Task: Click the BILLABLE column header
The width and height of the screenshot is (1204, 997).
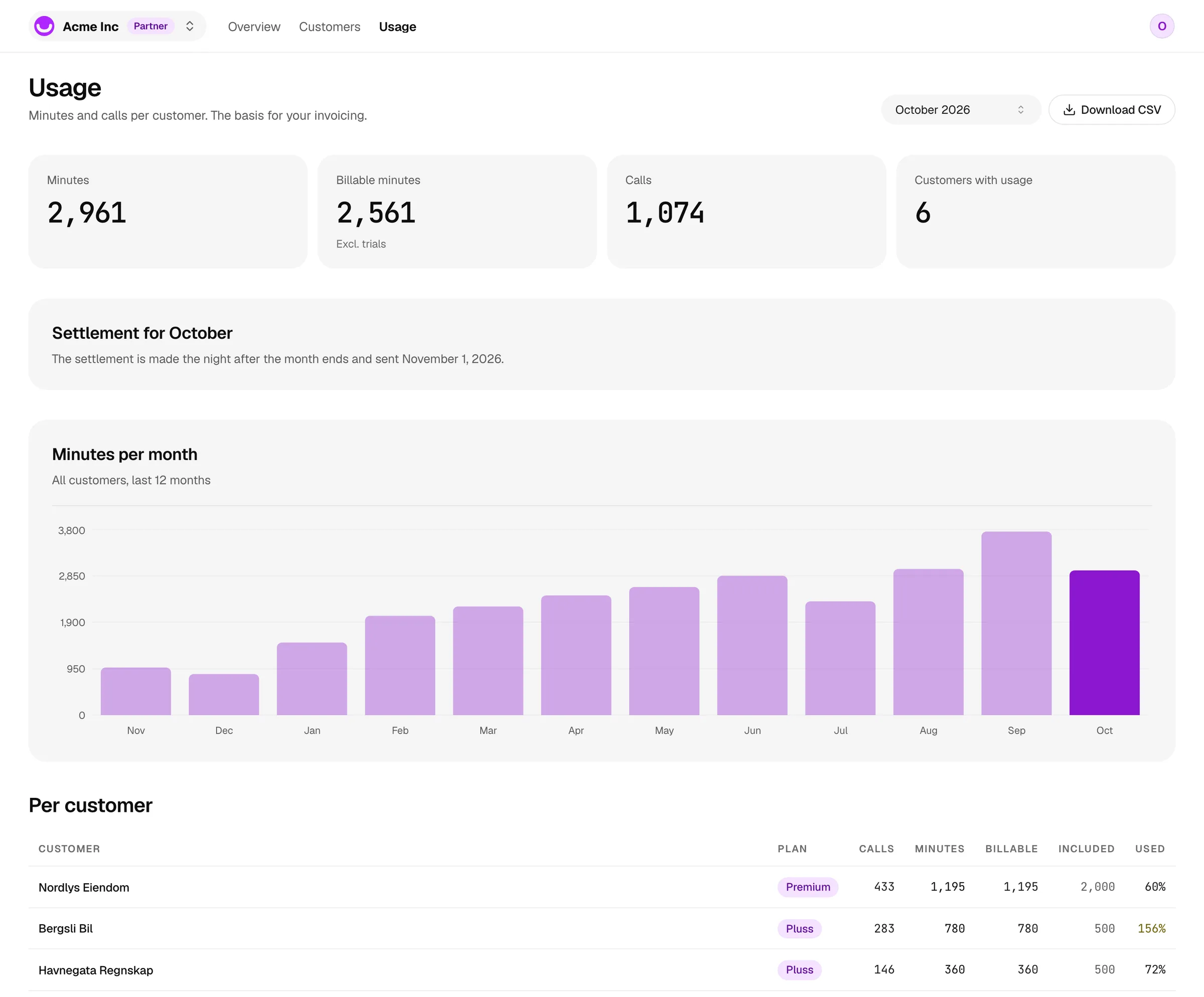Action: click(1011, 848)
